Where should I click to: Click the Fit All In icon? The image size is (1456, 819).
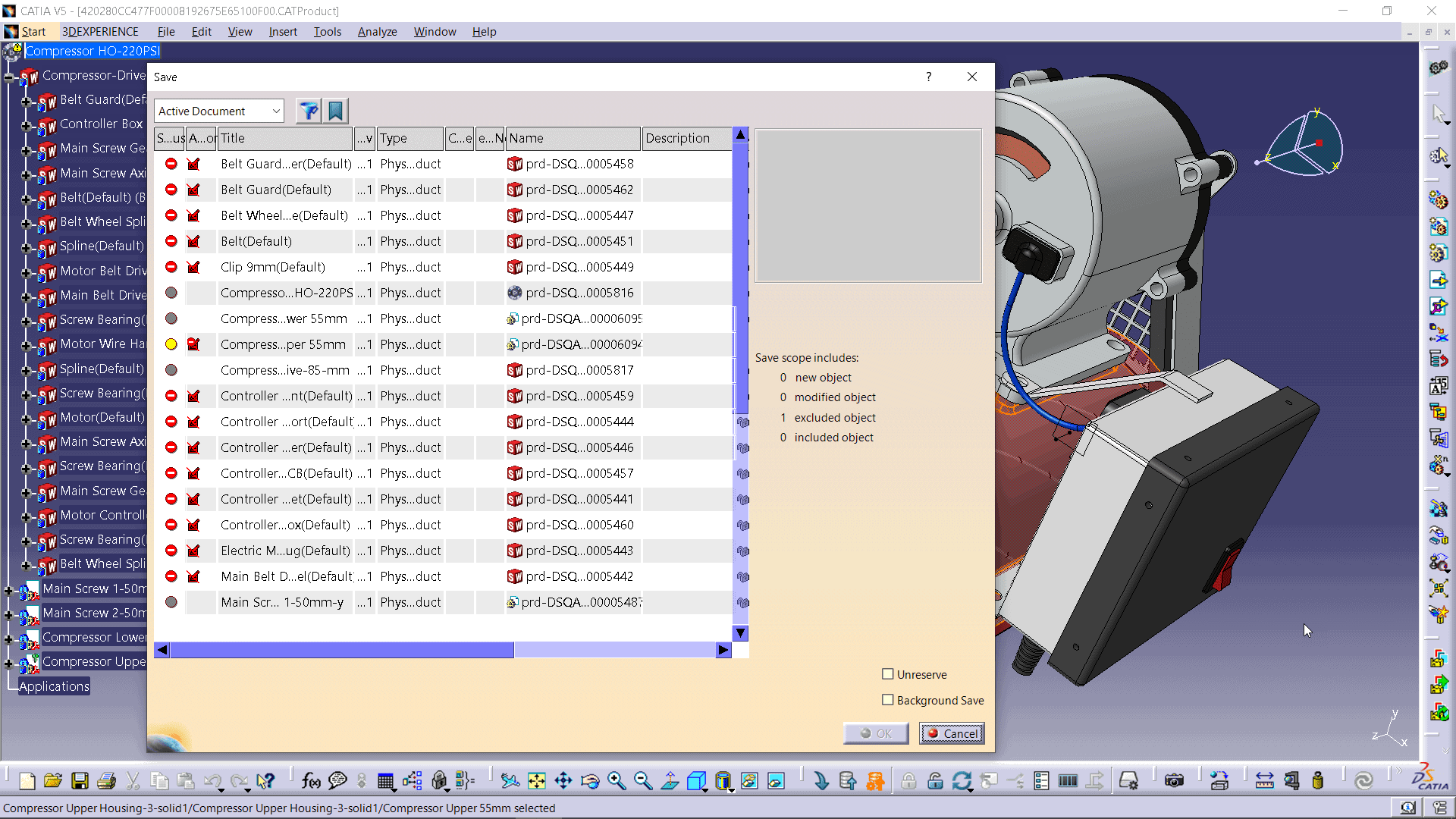[x=537, y=780]
